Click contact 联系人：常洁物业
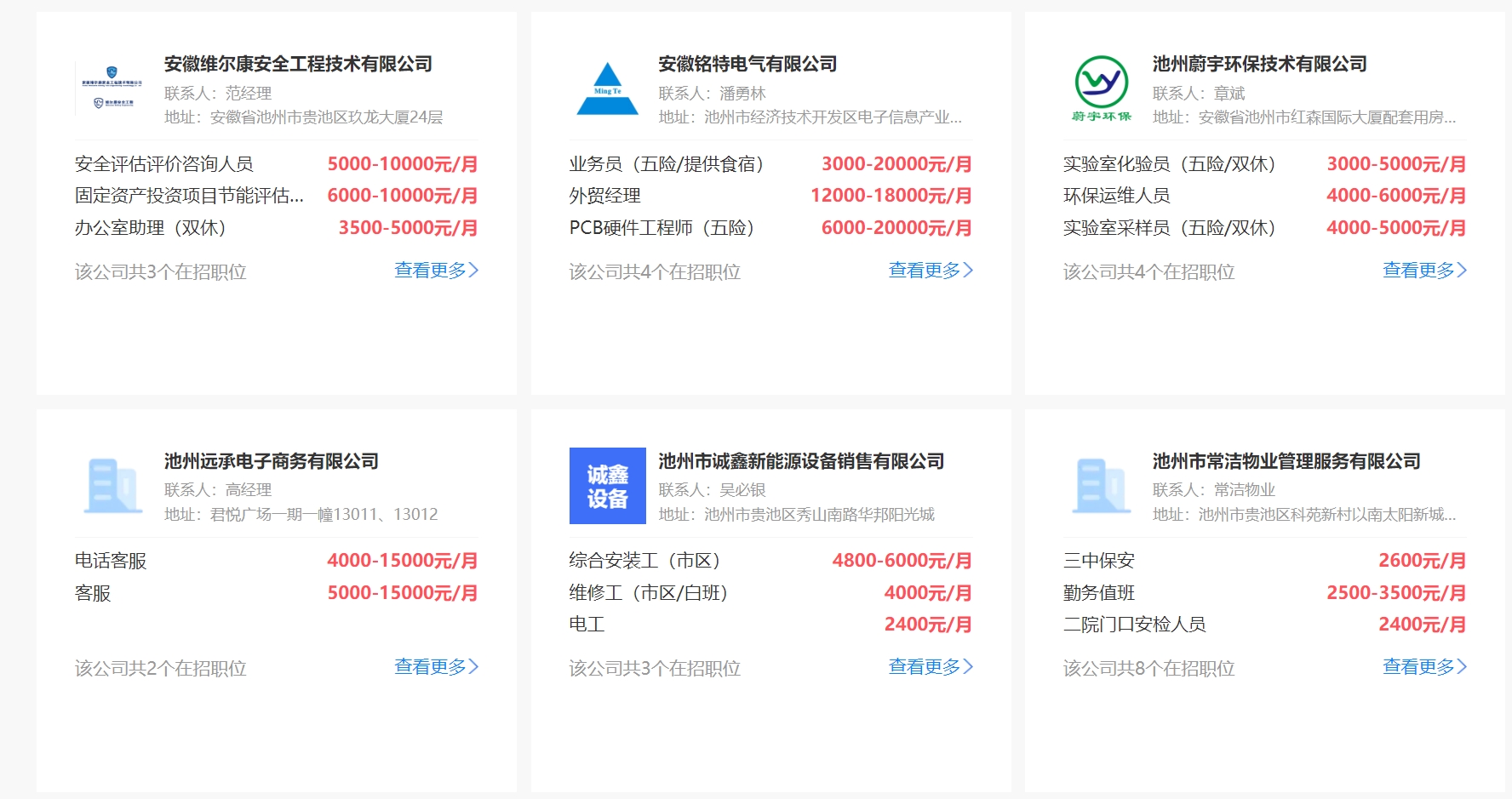 pos(1214,490)
